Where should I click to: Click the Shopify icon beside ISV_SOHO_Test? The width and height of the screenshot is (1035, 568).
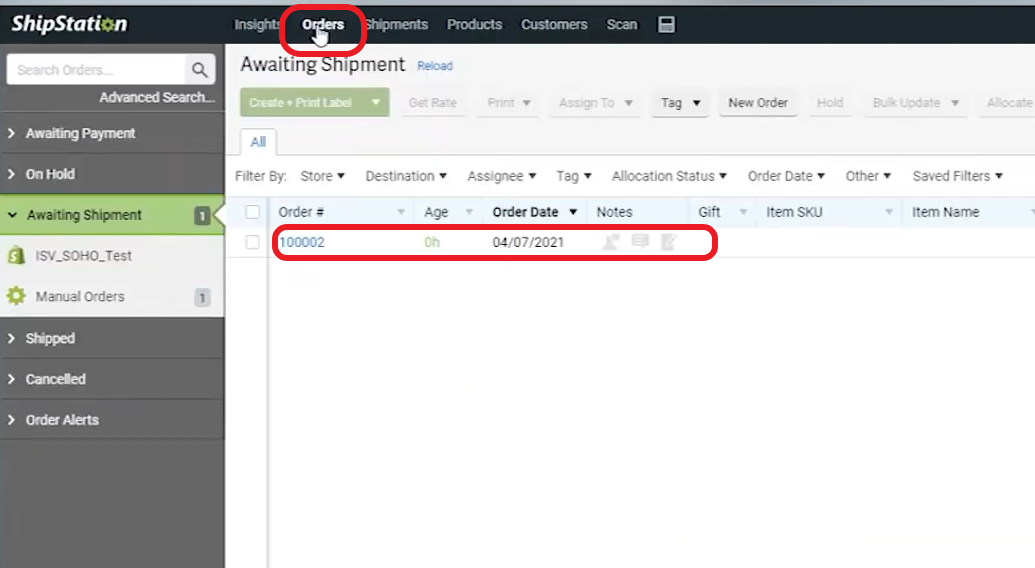16,256
